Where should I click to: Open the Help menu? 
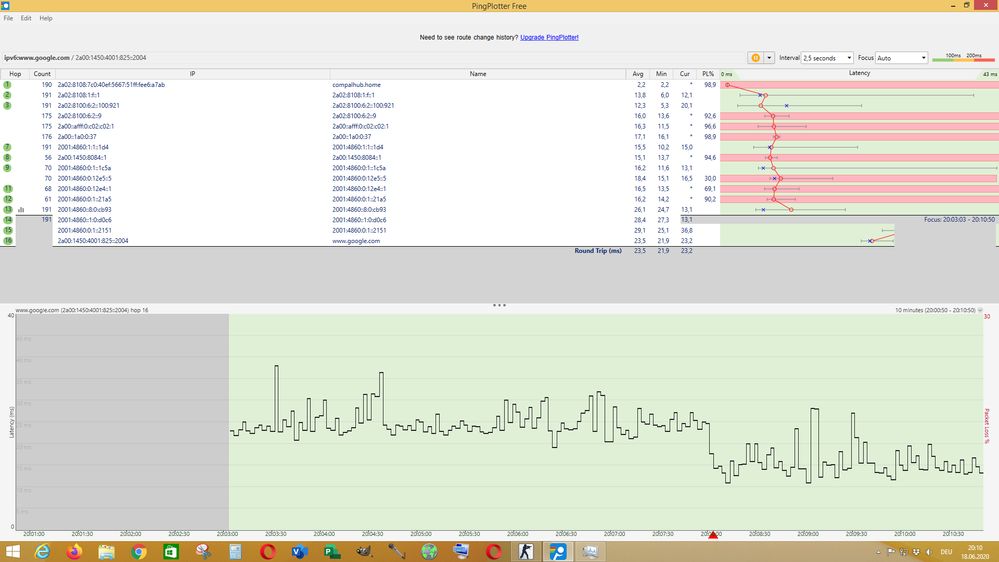[x=46, y=18]
